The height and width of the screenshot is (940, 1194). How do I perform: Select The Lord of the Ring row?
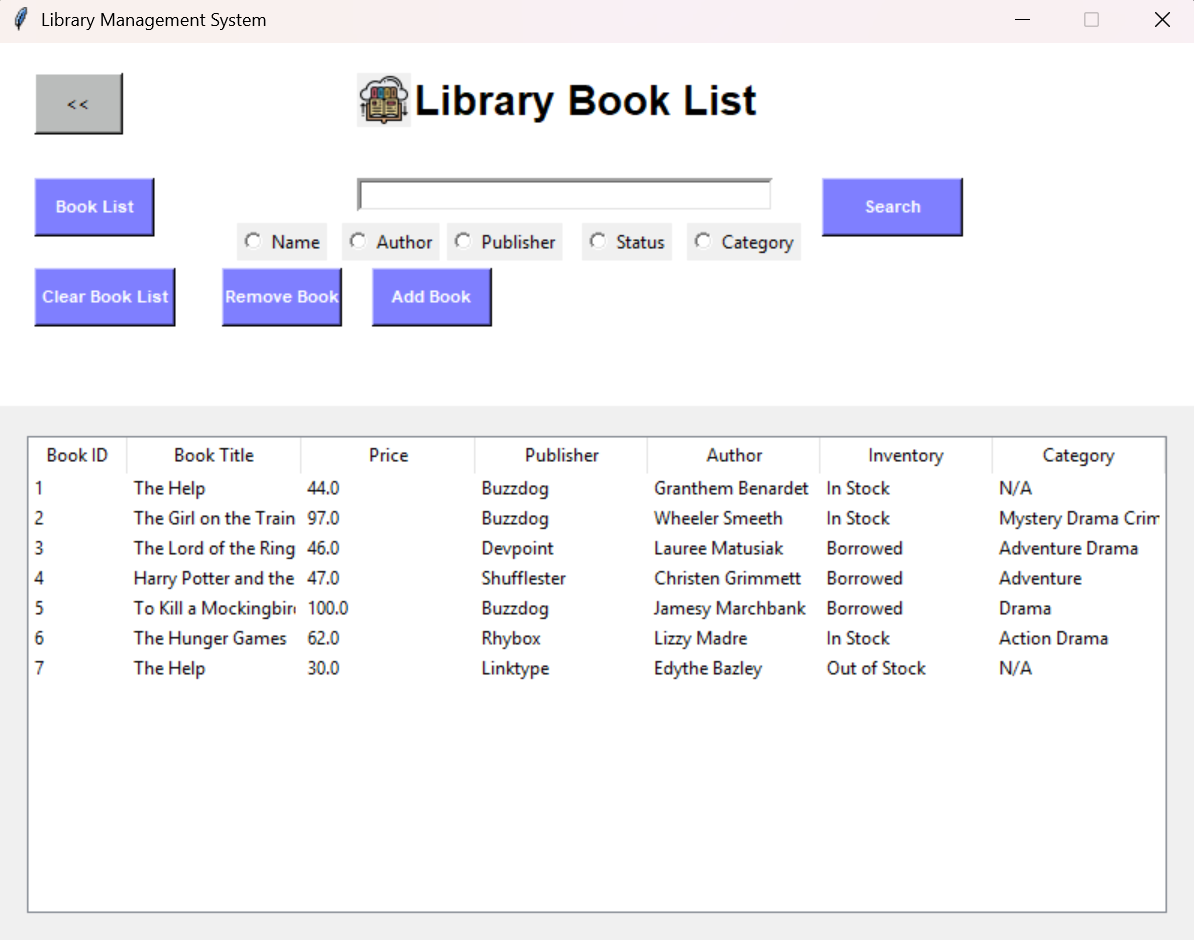(x=597, y=548)
